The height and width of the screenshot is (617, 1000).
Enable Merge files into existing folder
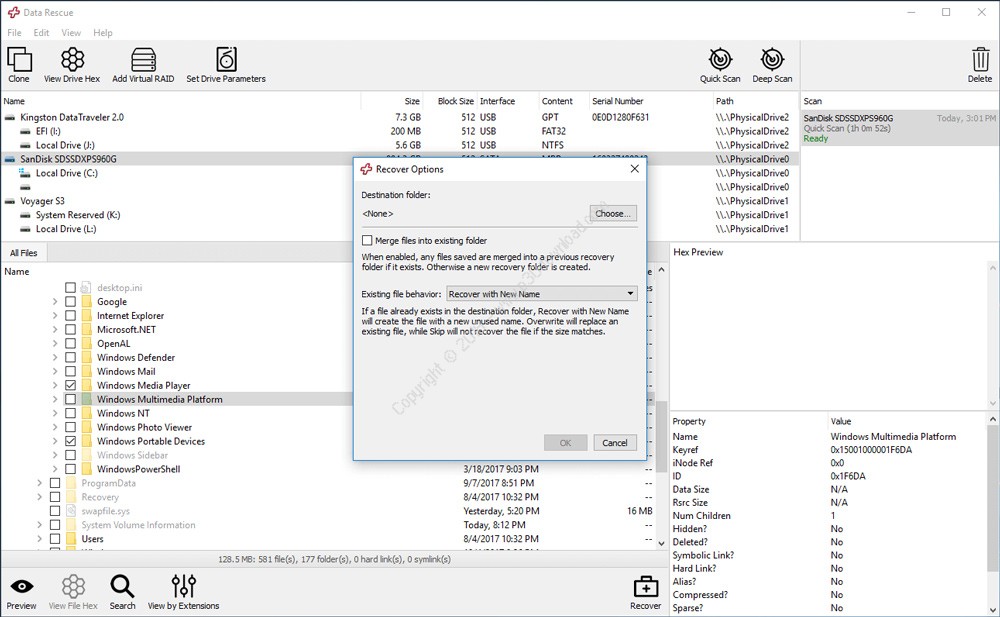367,241
